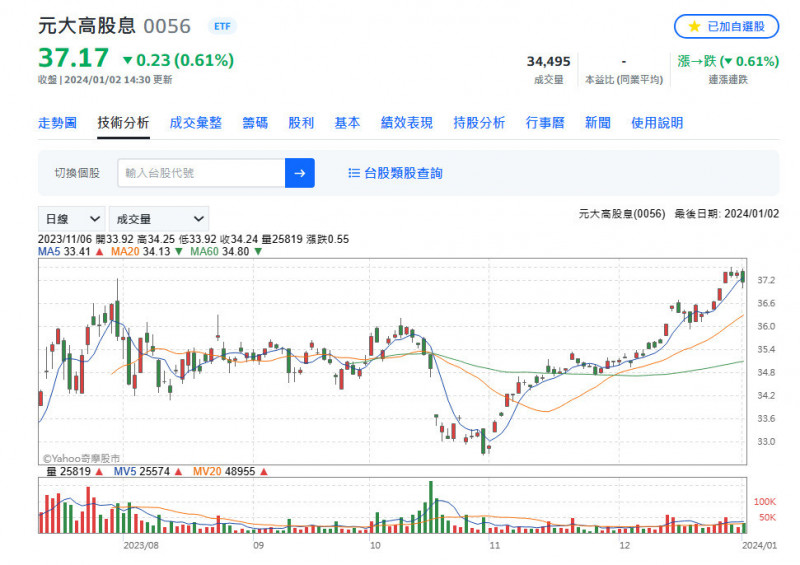Click the 收盤 2024/01/02 14:30 更新 timestamp
Screen dimensions: 800x565
[105, 80]
